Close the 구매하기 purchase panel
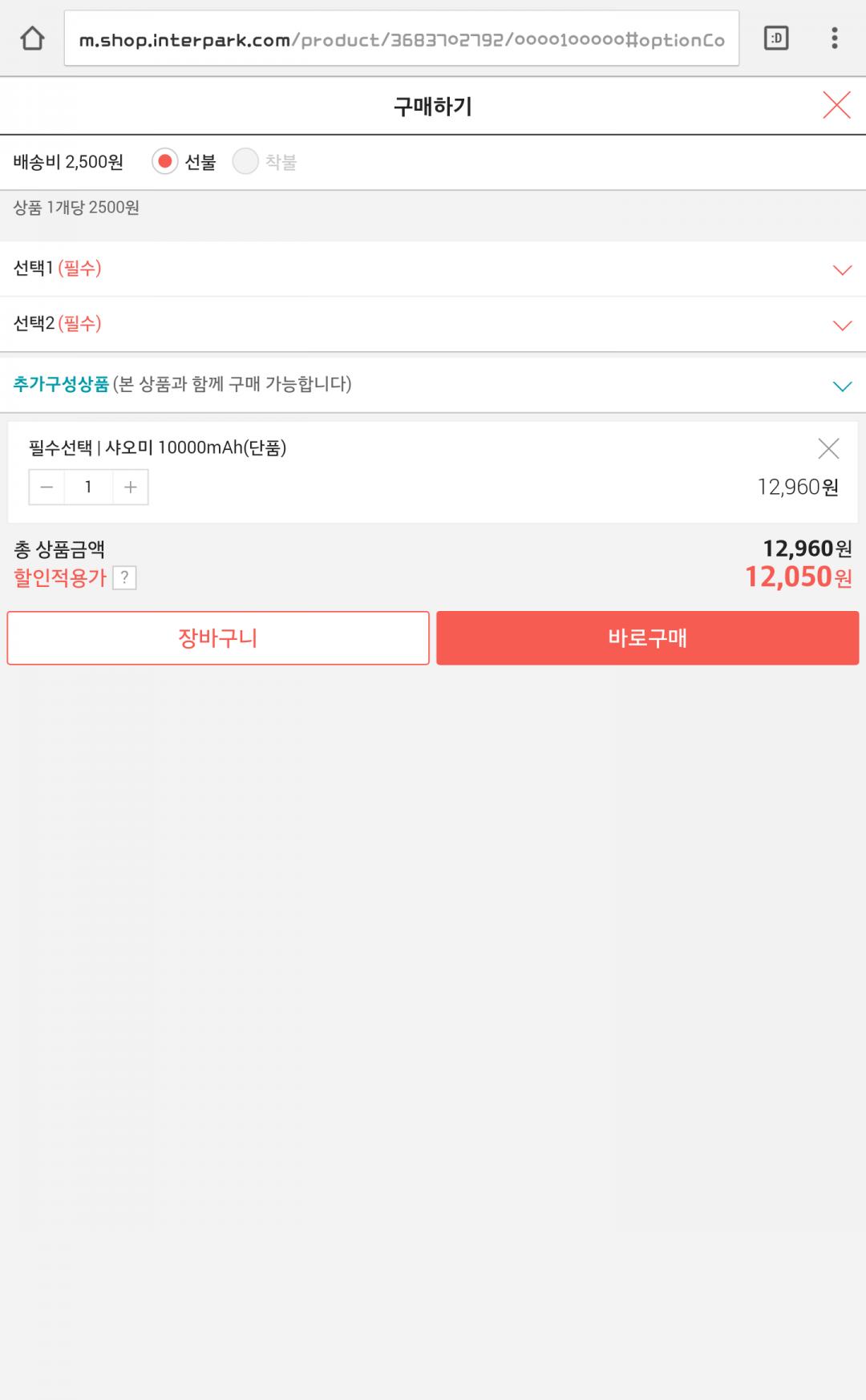Viewport: 866px width, 1400px height. click(x=836, y=105)
